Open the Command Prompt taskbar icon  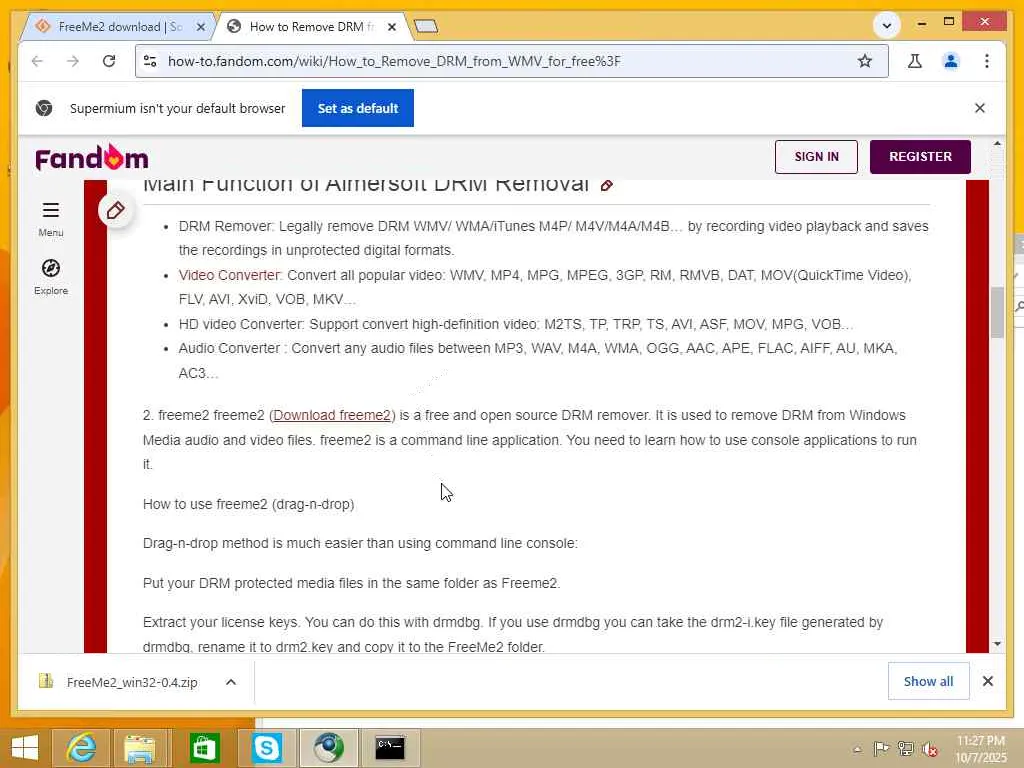[x=390, y=748]
